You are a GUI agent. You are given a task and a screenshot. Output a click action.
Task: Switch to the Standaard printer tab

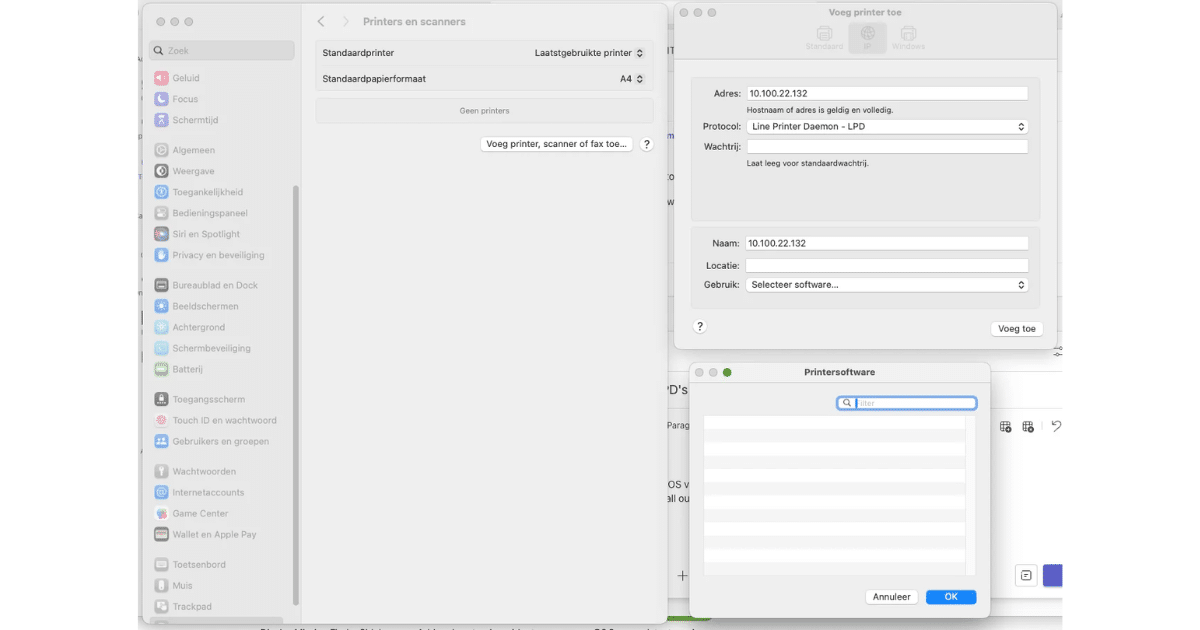pyautogui.click(x=825, y=38)
